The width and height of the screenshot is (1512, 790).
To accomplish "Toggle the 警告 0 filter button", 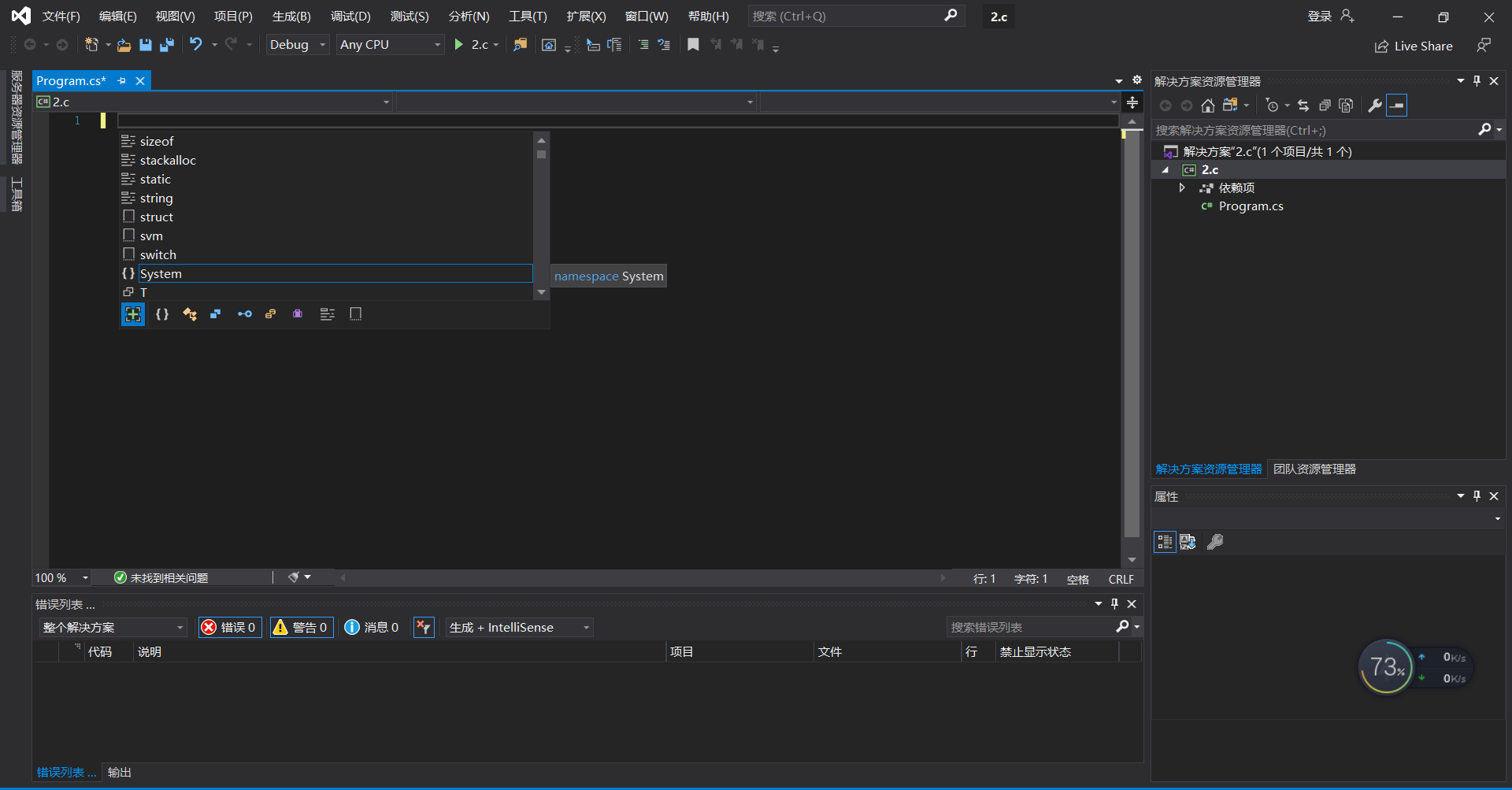I will (302, 628).
